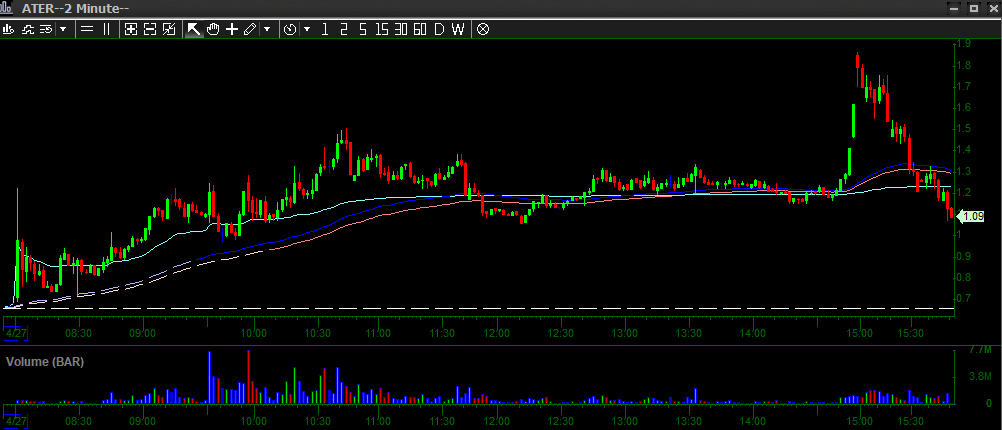Switch to the 60 minute interval
This screenshot has height=430, width=1002.
(420, 29)
